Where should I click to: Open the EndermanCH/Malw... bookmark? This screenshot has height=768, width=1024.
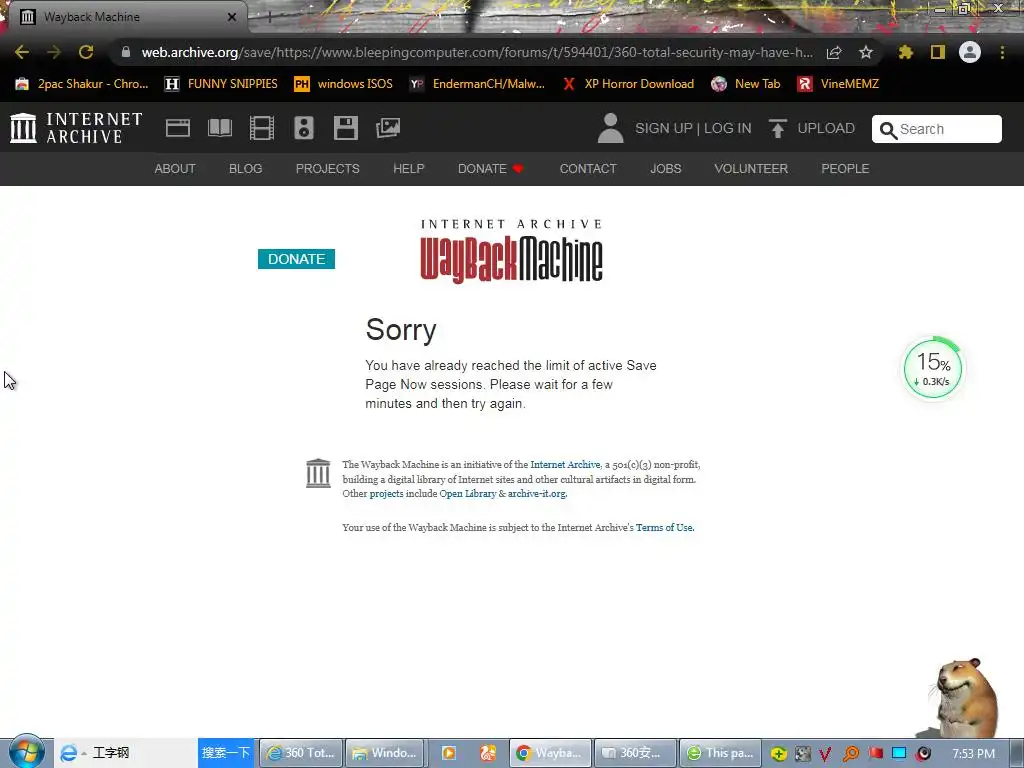[477, 84]
